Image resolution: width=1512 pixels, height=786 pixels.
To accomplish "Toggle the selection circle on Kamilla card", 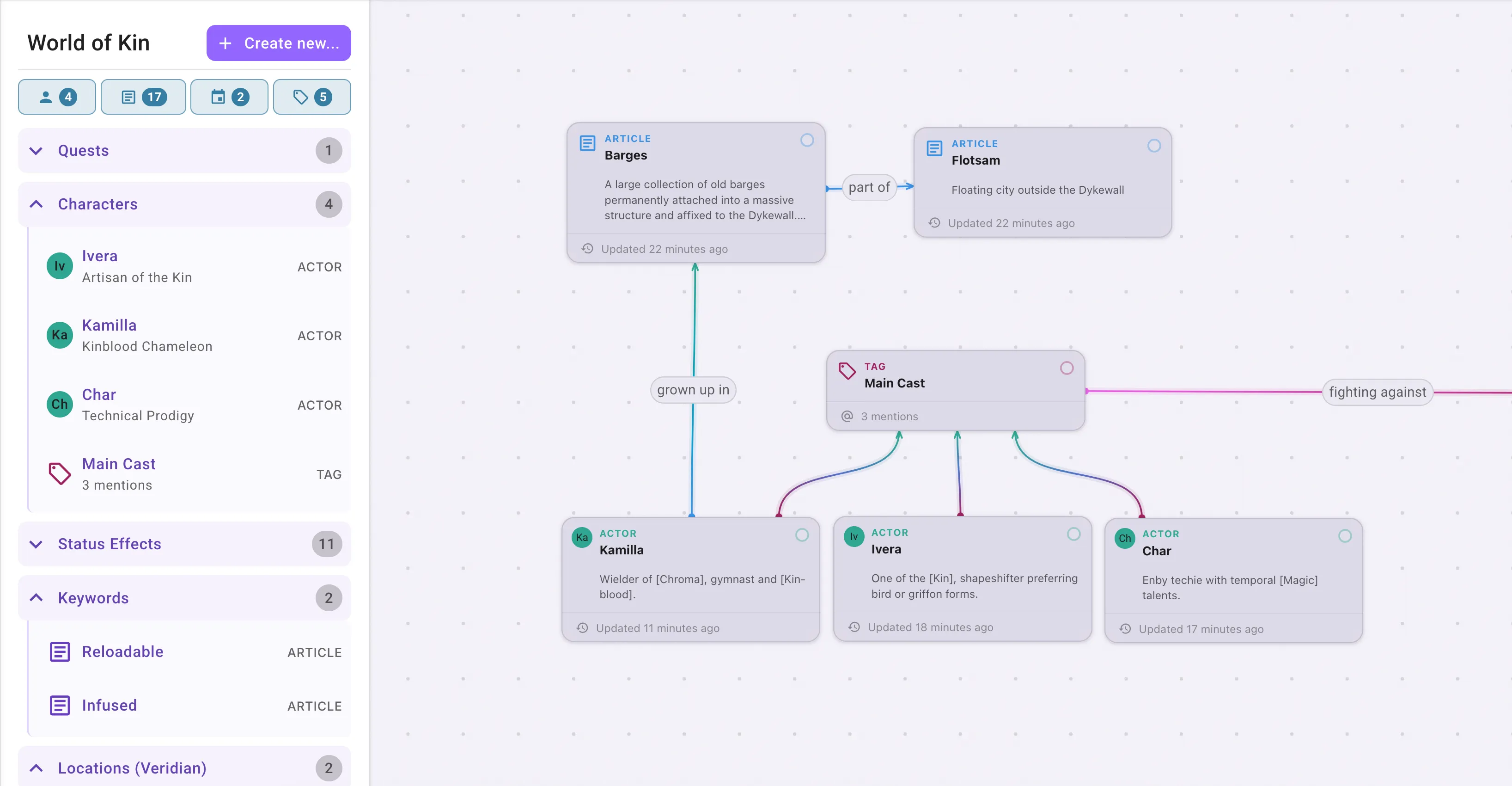I will [802, 534].
